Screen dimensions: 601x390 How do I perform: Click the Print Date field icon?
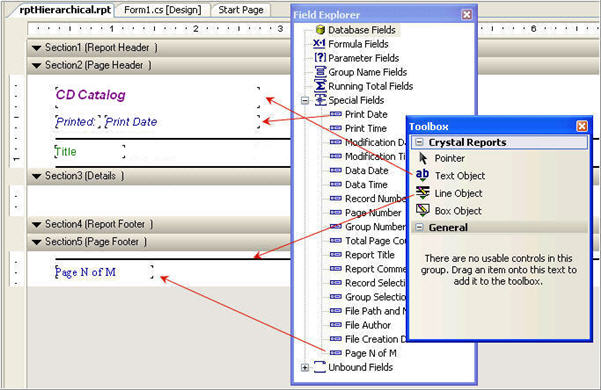[x=336, y=114]
